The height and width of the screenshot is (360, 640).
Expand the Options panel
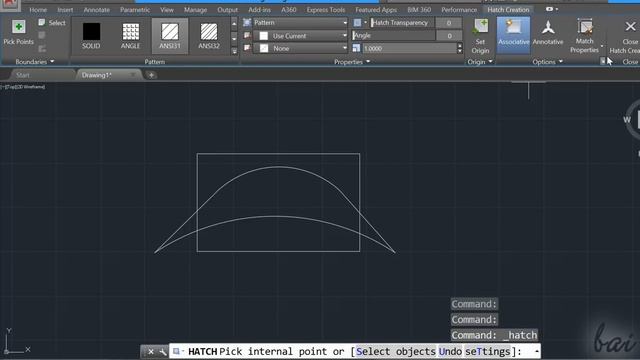(x=547, y=62)
